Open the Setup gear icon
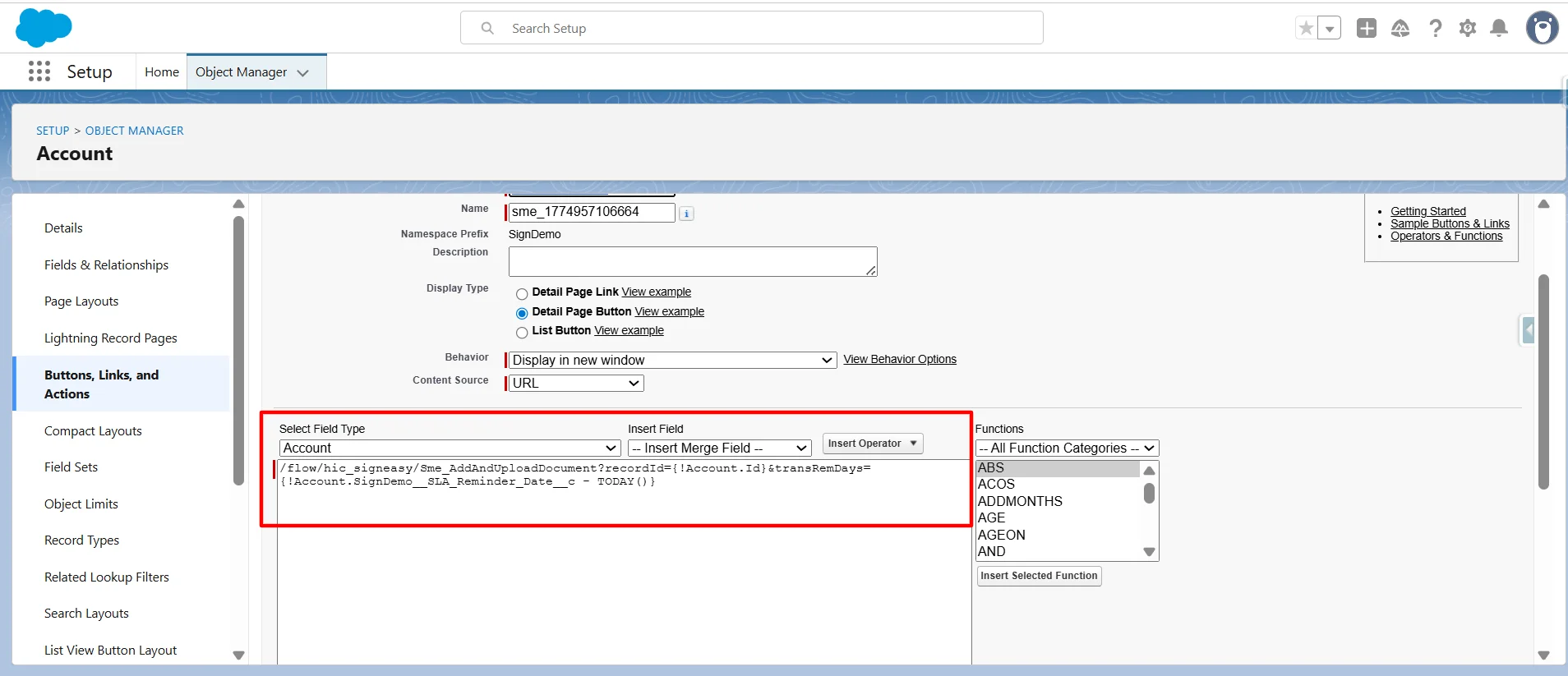 pos(1468,28)
